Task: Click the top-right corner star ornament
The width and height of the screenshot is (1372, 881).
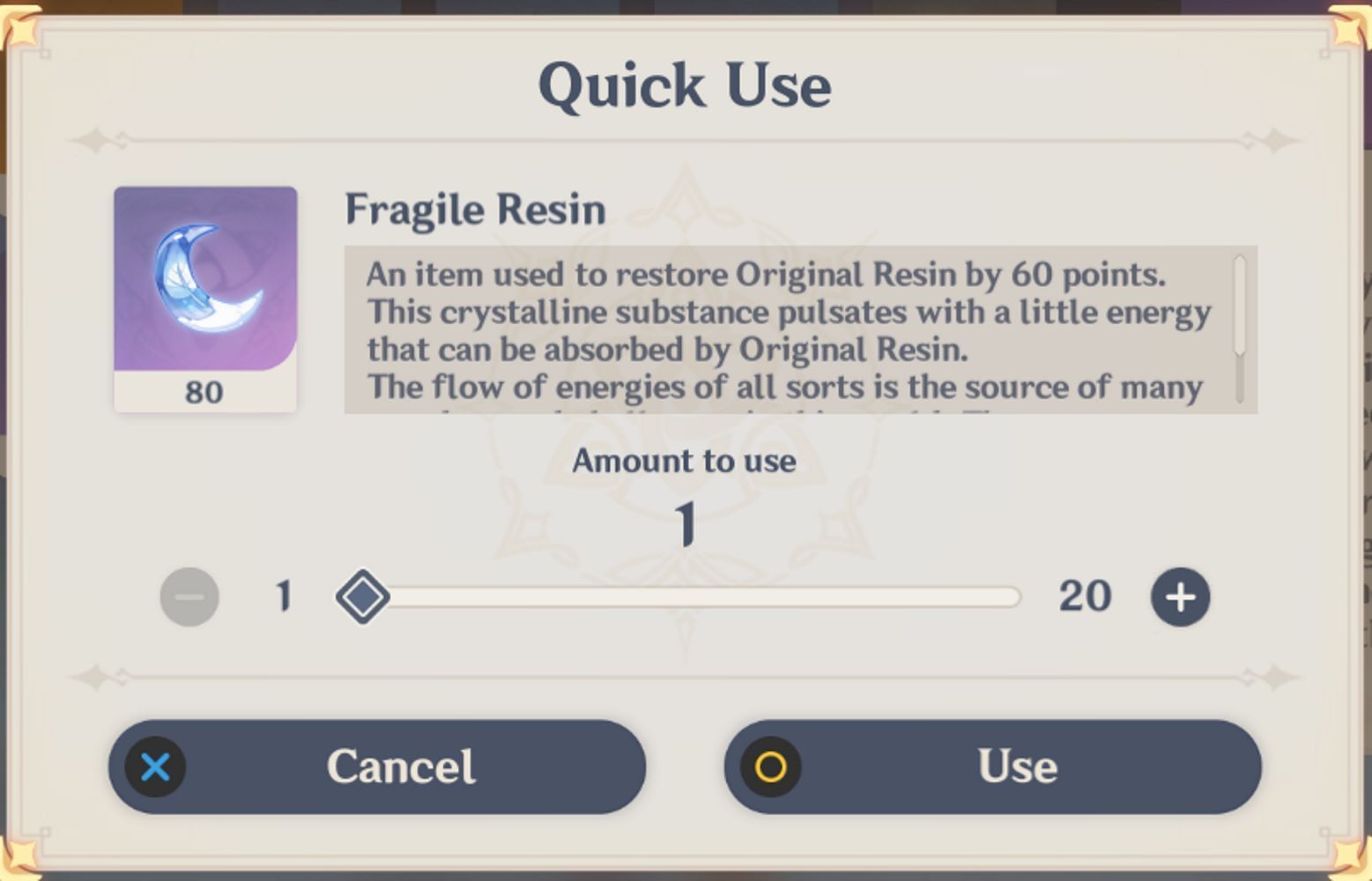Action: tap(1348, 28)
